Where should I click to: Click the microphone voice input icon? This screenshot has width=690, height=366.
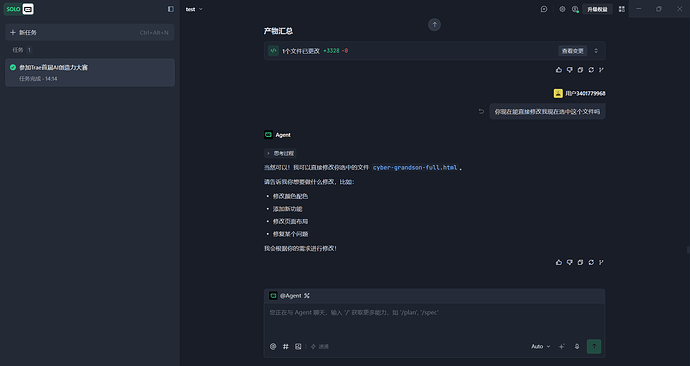click(577, 347)
